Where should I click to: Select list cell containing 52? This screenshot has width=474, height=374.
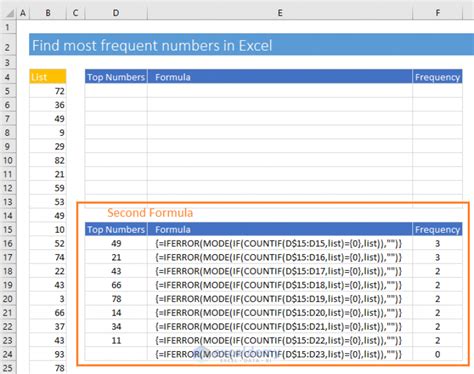pyautogui.click(x=48, y=243)
